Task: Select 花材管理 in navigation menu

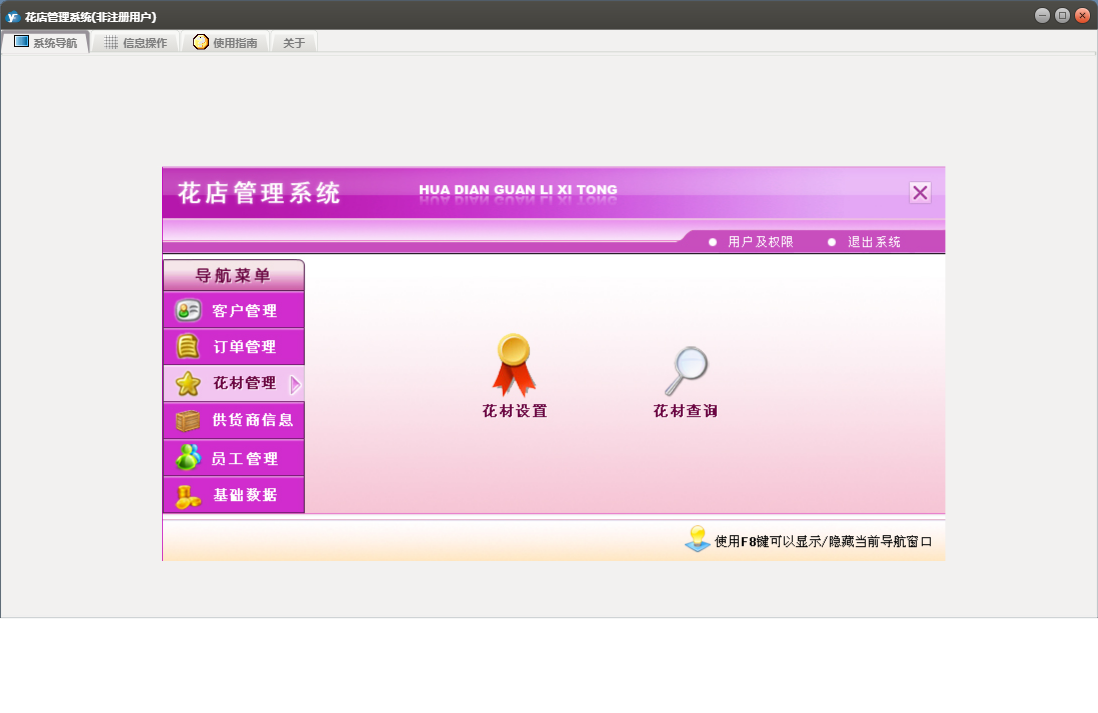Action: (234, 383)
